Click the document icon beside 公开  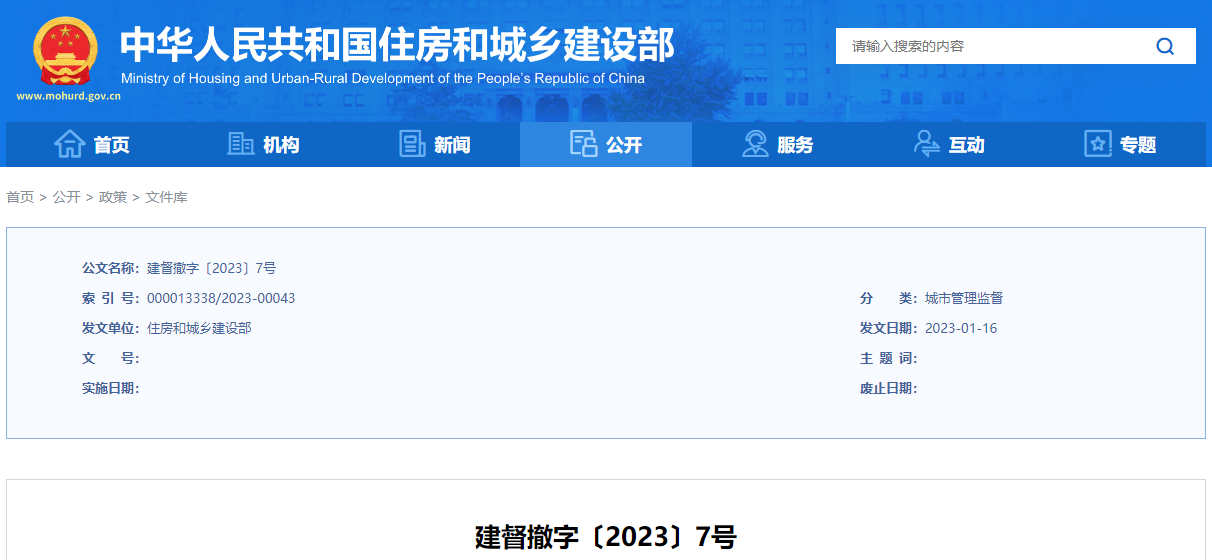coord(583,144)
